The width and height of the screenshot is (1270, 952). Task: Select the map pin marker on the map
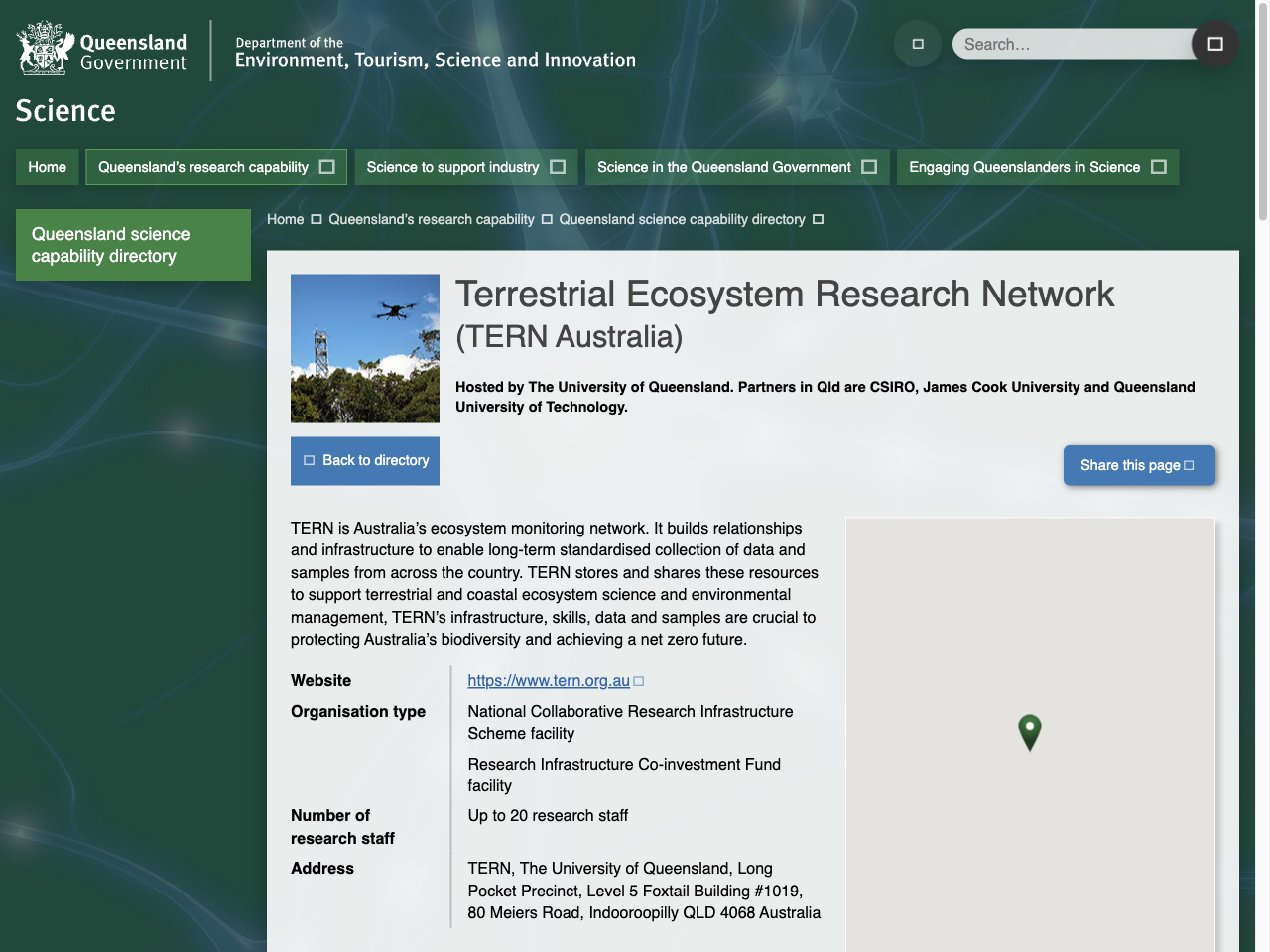click(1030, 733)
